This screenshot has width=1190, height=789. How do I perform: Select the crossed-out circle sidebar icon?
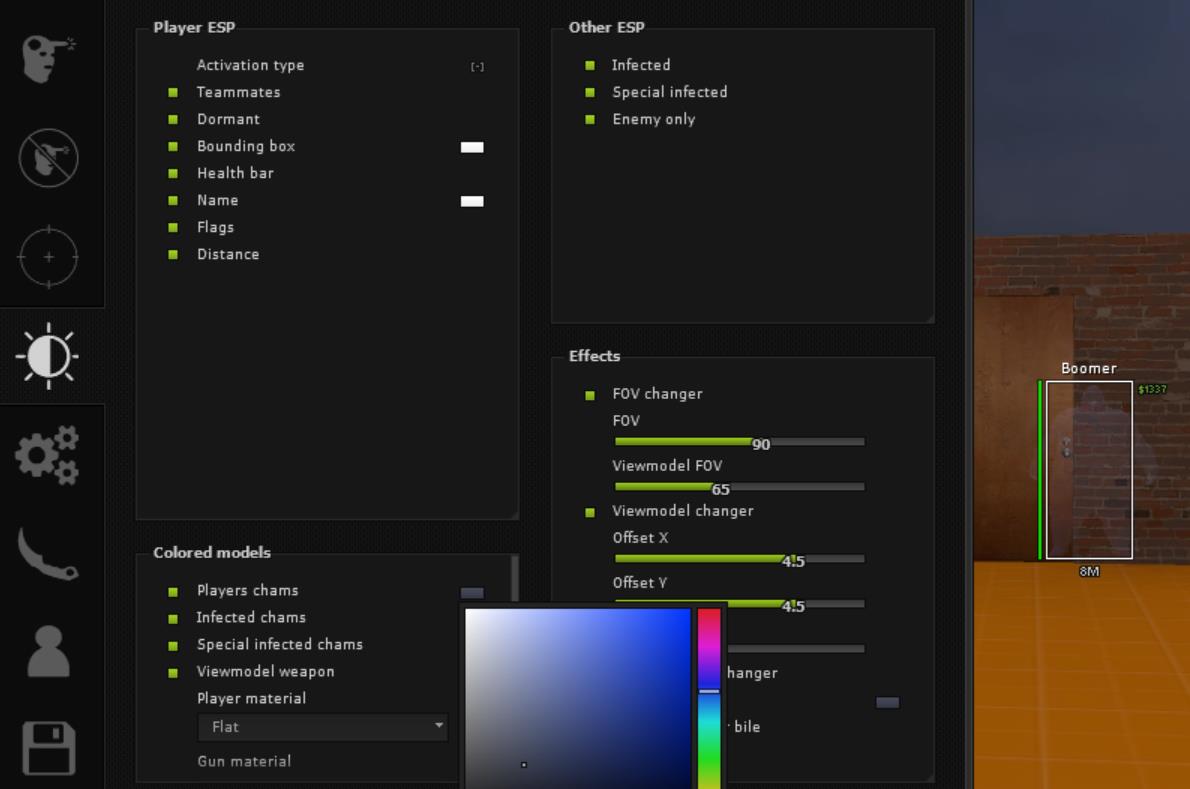[x=48, y=157]
